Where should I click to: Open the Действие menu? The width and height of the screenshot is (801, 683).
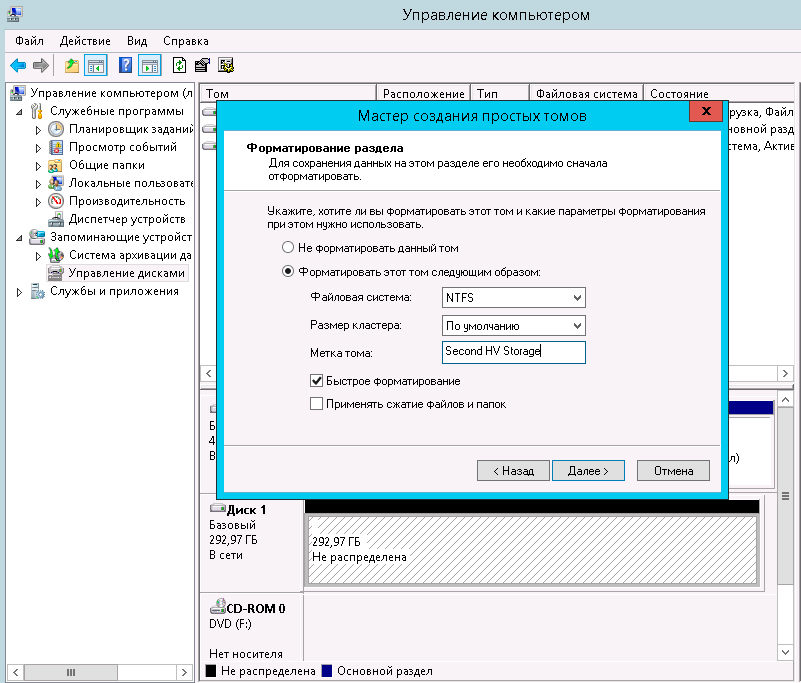tap(85, 41)
